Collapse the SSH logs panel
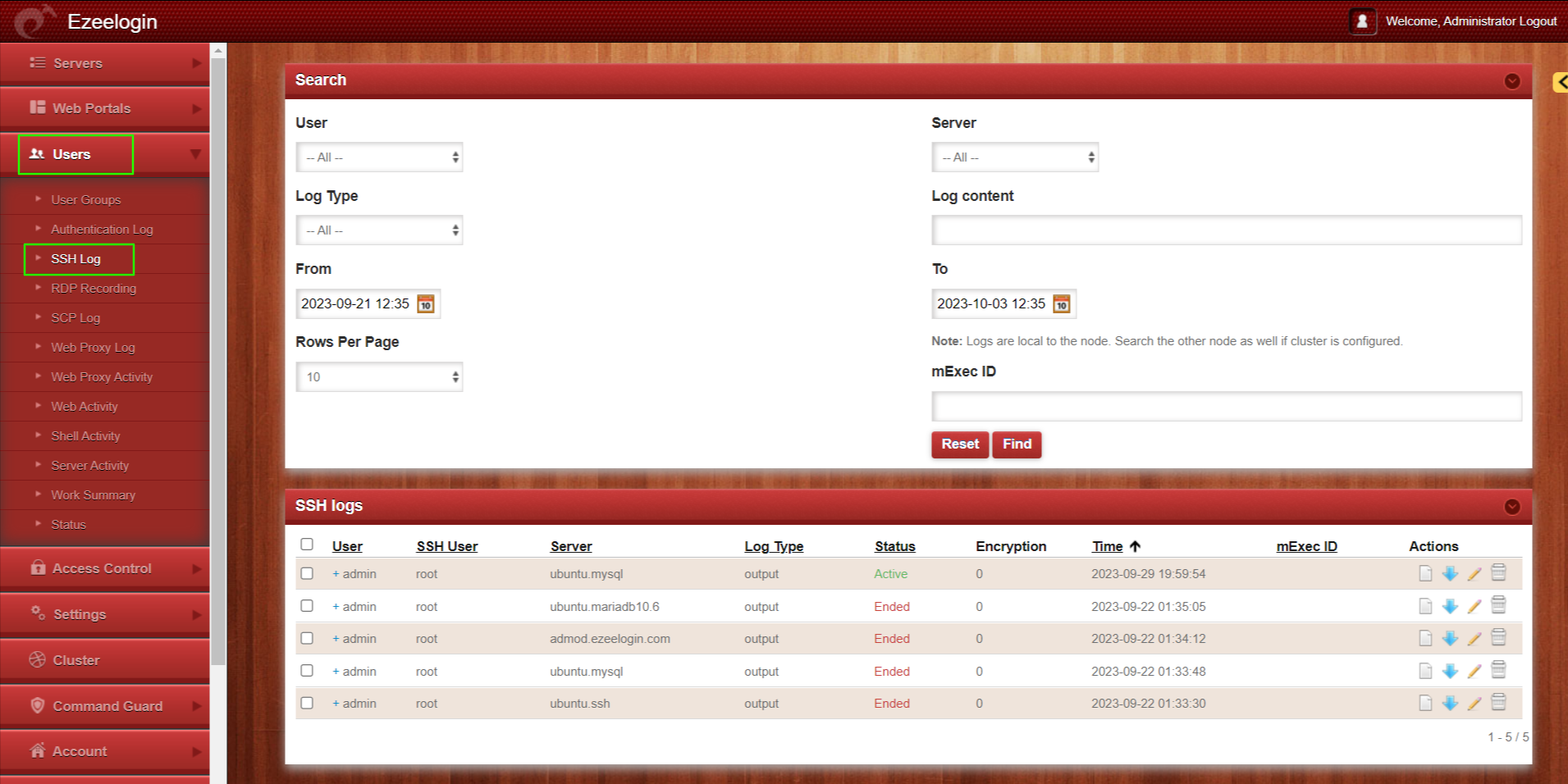 [1512, 507]
